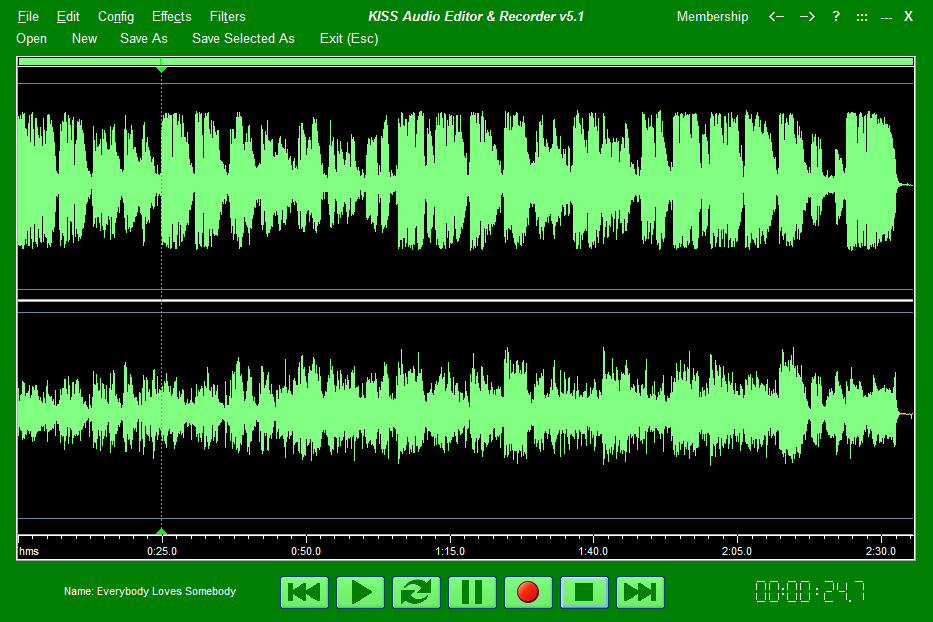Screen dimensions: 933x622
Task: Click the red Record button
Action: [x=528, y=592]
